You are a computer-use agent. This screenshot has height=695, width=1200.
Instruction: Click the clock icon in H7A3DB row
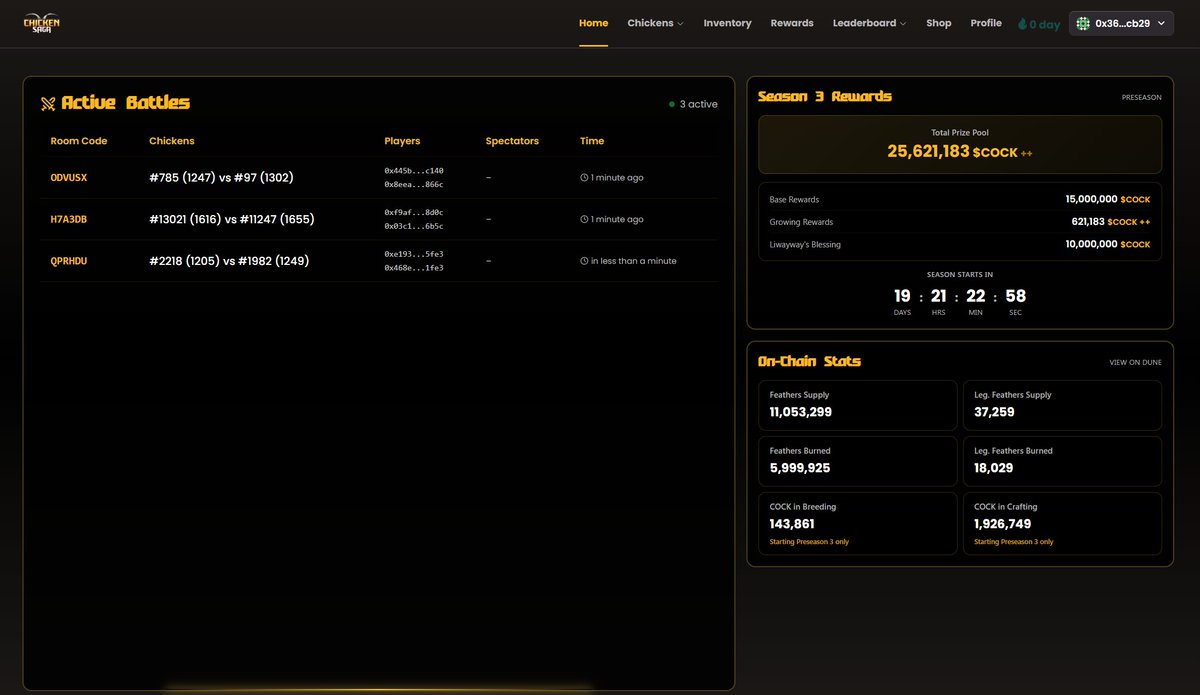(x=584, y=219)
